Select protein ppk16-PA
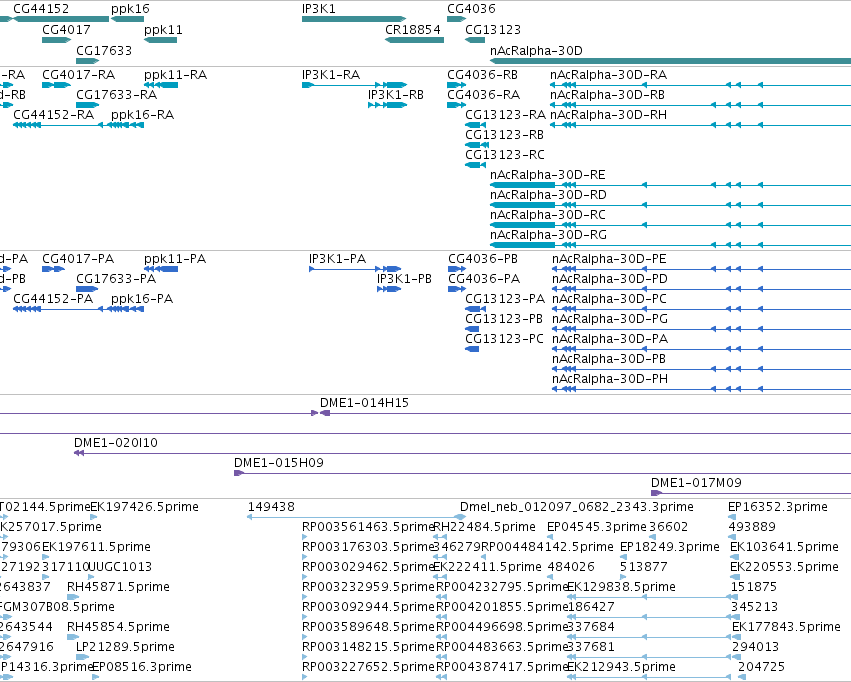Screen dimensions: 851x682 [x=142, y=299]
